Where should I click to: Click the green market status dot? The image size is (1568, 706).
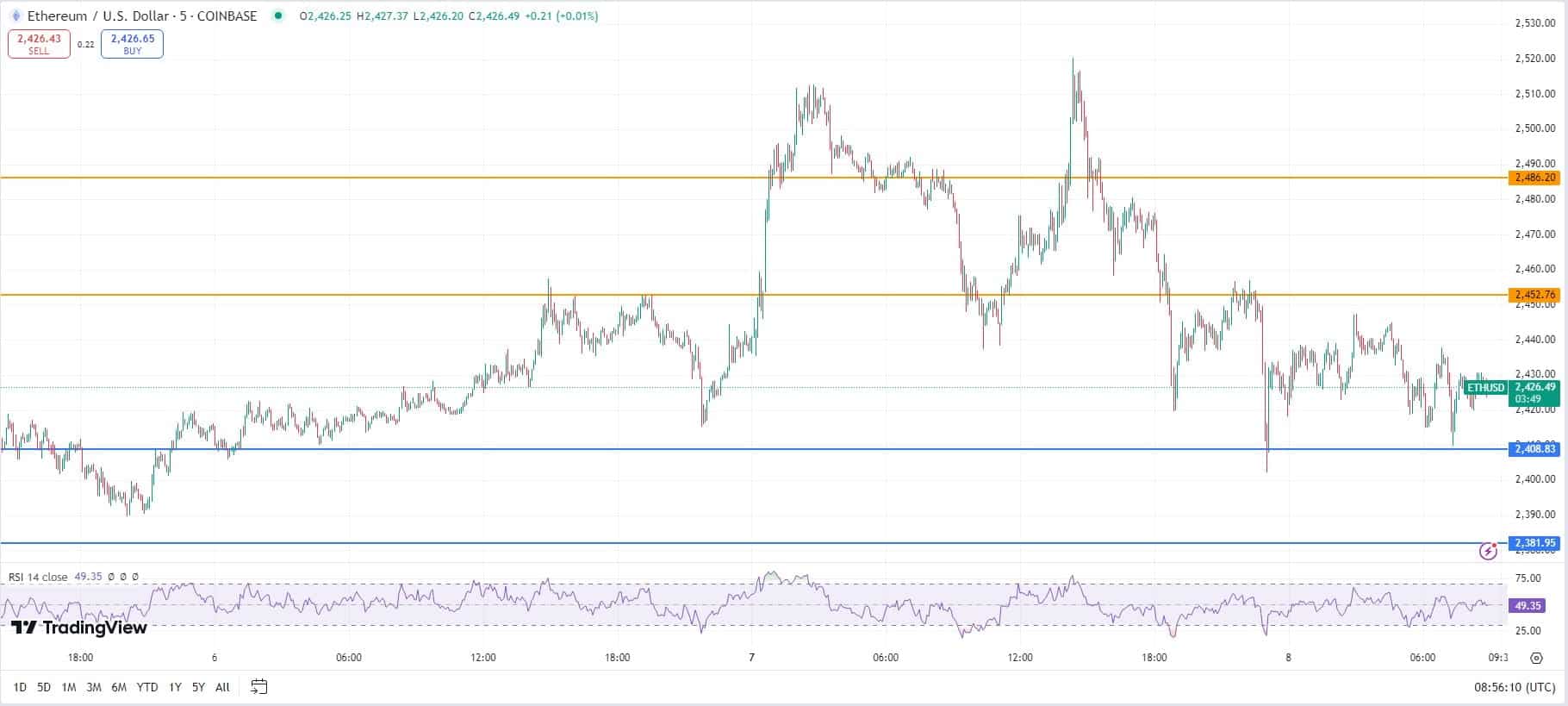coord(277,16)
